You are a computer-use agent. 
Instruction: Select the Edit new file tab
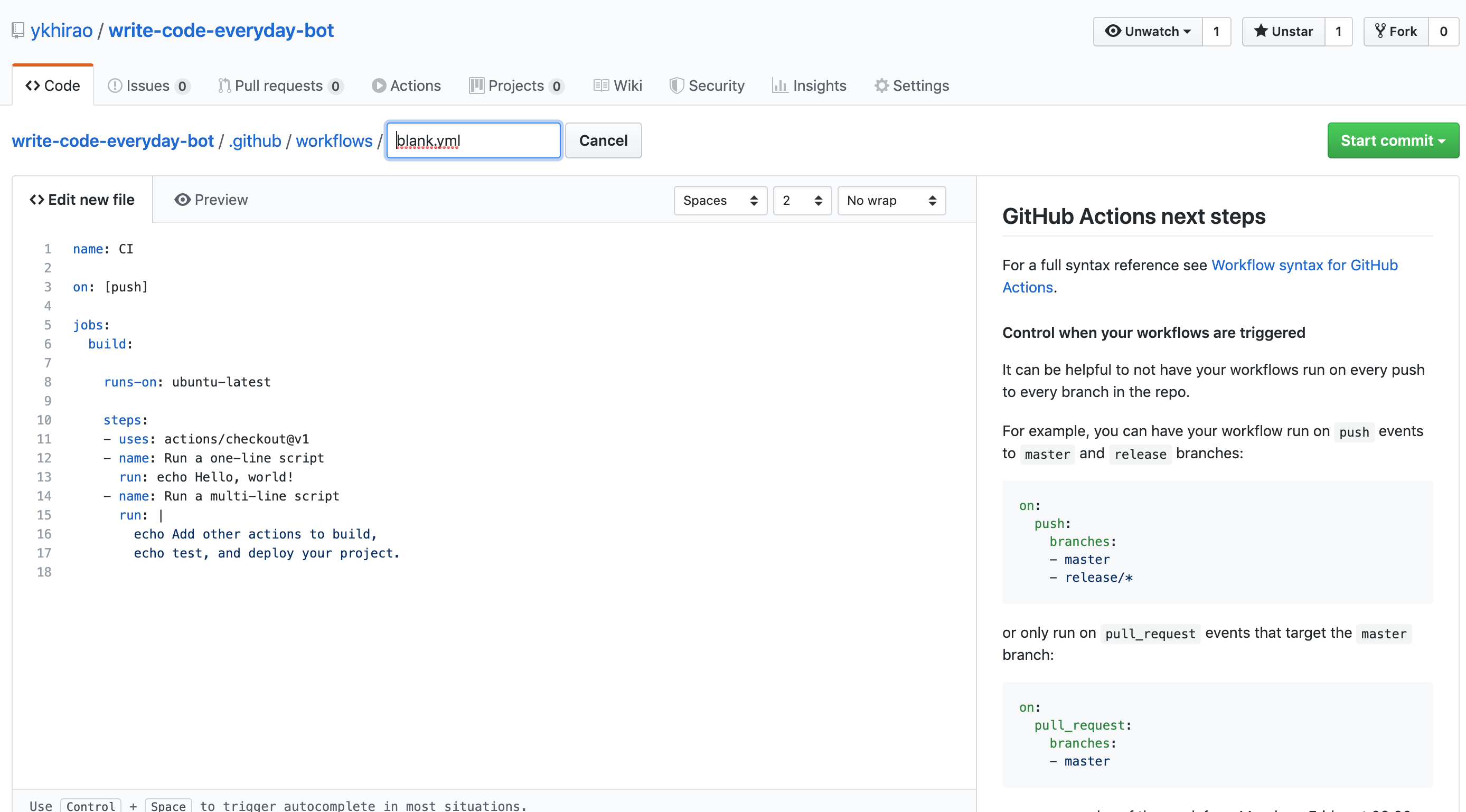[82, 200]
